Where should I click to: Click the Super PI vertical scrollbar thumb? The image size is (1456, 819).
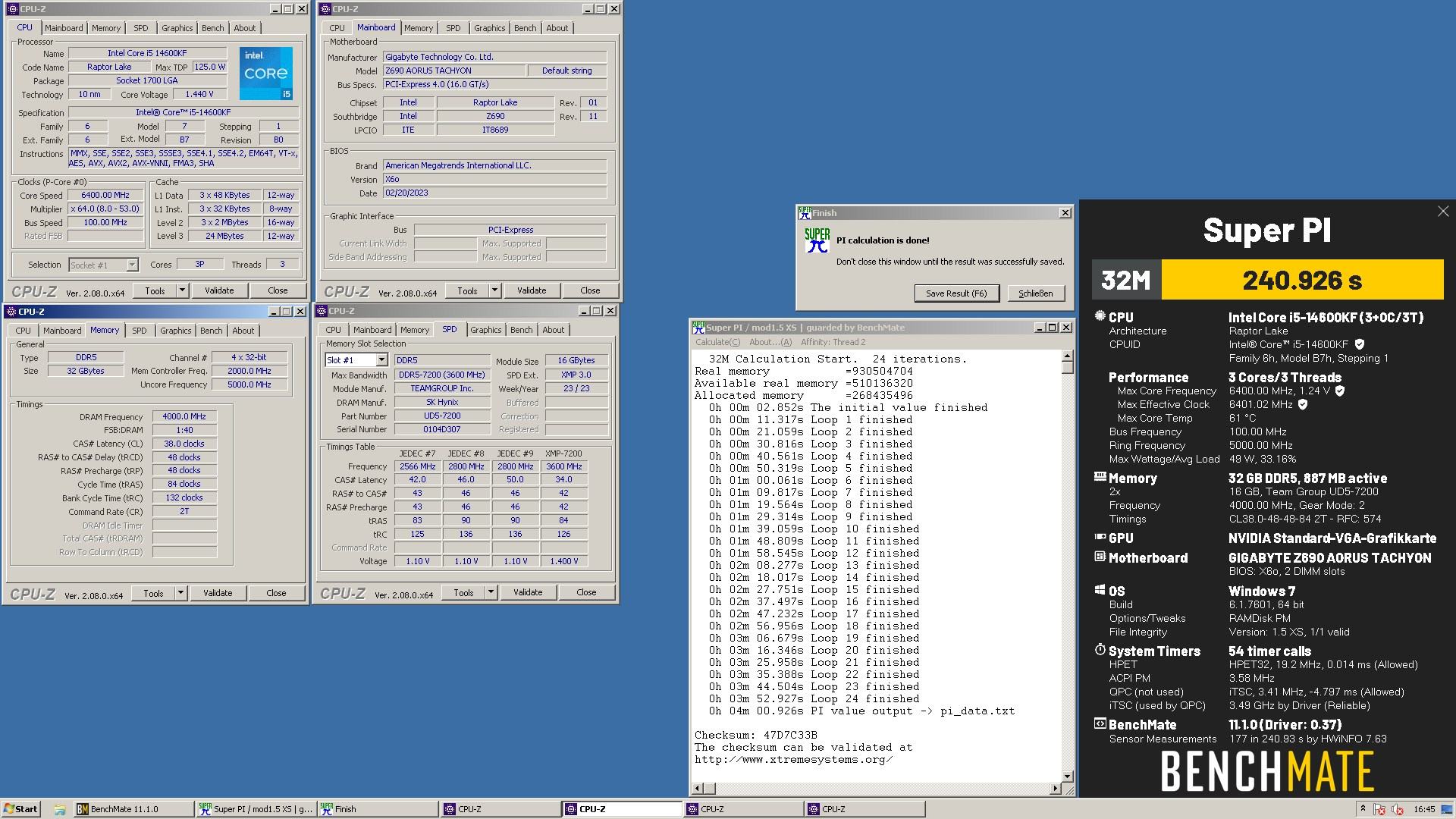(x=1068, y=368)
